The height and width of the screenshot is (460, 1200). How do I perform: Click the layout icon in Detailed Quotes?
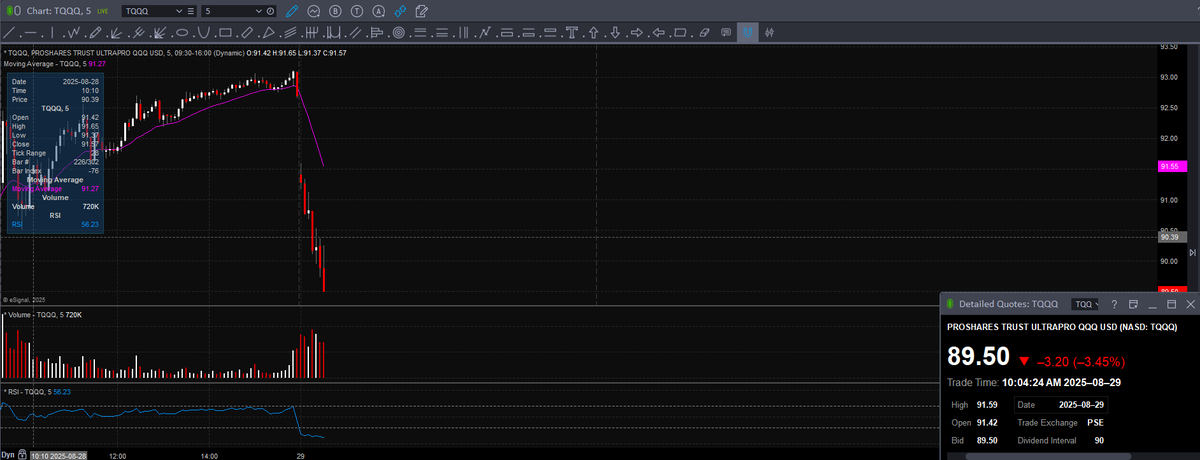click(1133, 303)
